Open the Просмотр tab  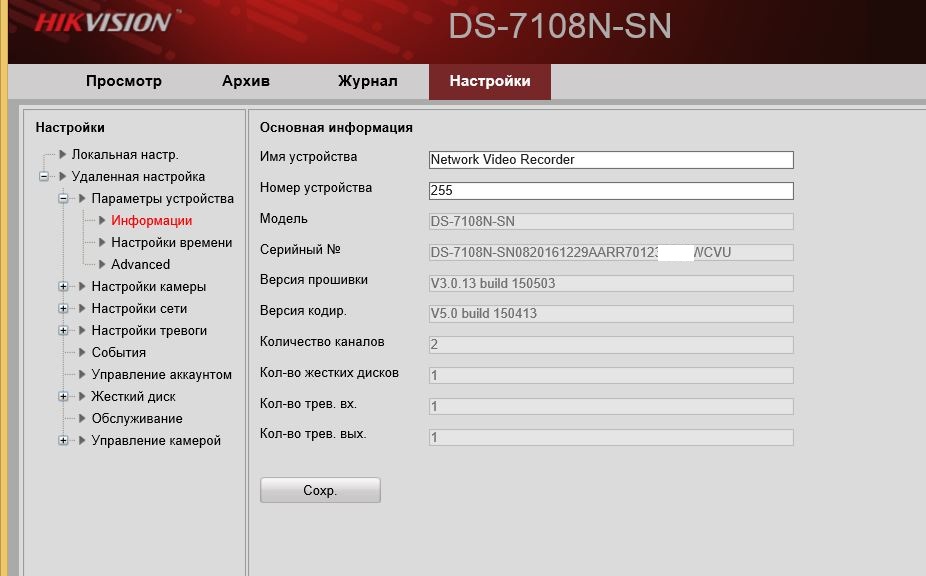click(123, 81)
